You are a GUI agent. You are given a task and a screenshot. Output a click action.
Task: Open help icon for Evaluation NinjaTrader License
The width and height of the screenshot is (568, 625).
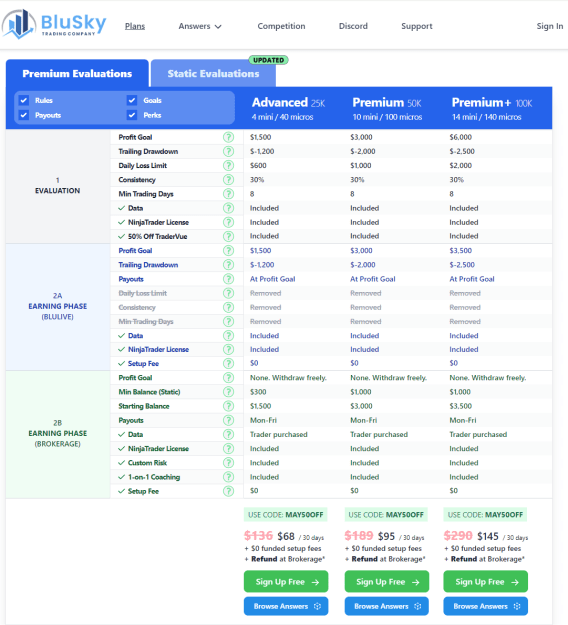(x=228, y=222)
